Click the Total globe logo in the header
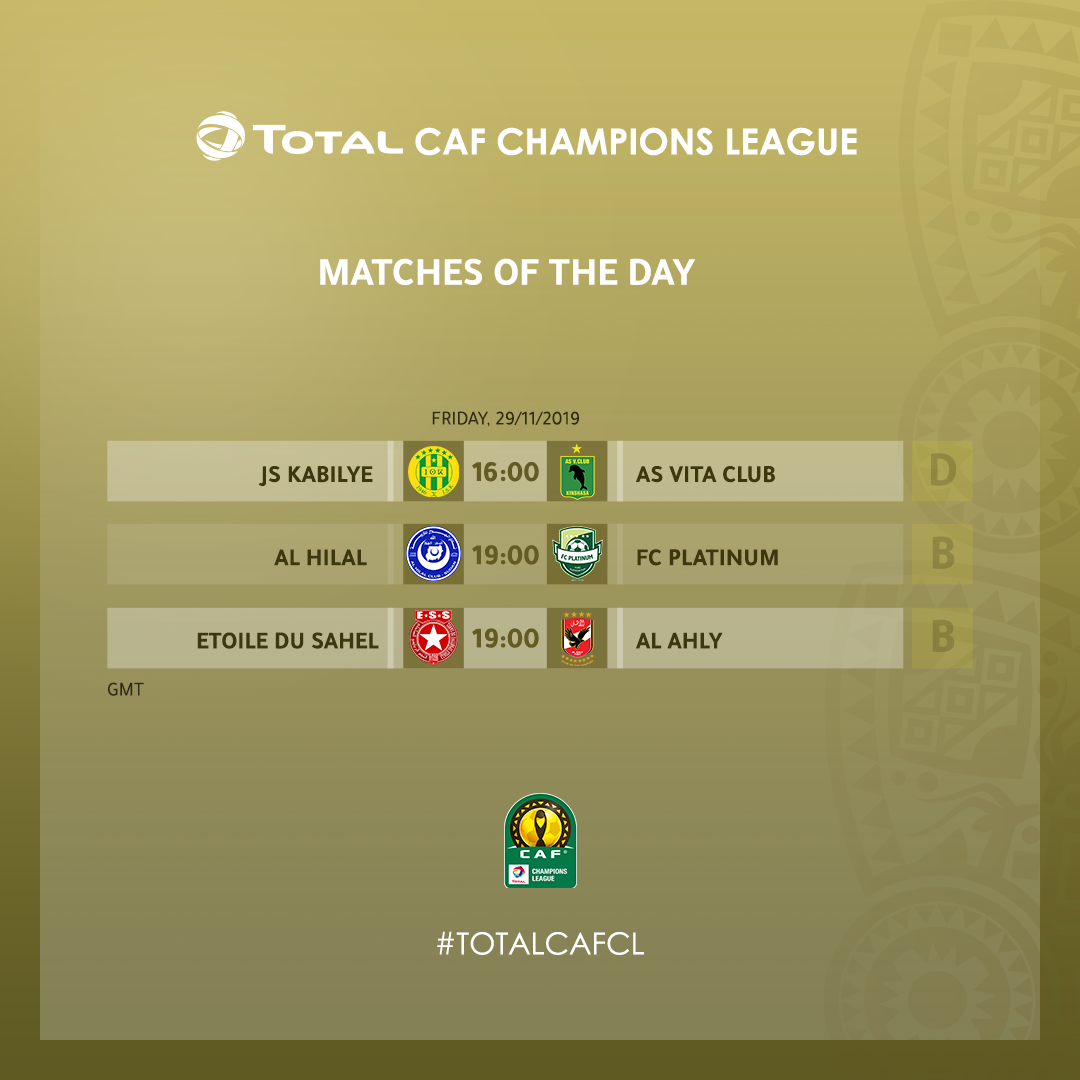Image resolution: width=1080 pixels, height=1080 pixels. (x=220, y=136)
